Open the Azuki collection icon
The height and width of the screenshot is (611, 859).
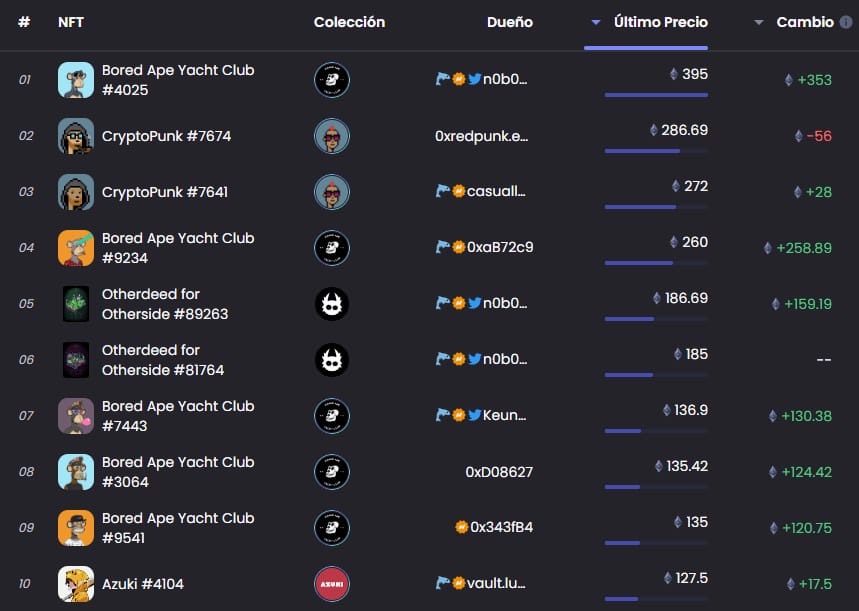332,584
